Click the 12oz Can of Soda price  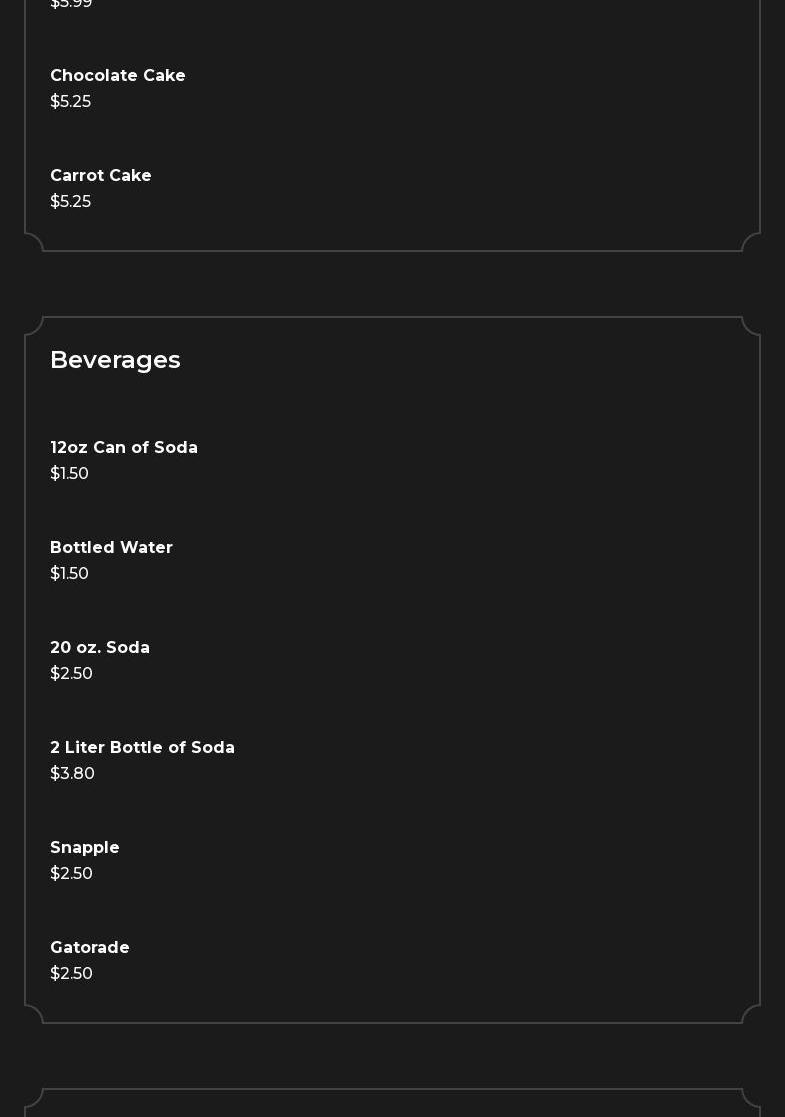69,474
